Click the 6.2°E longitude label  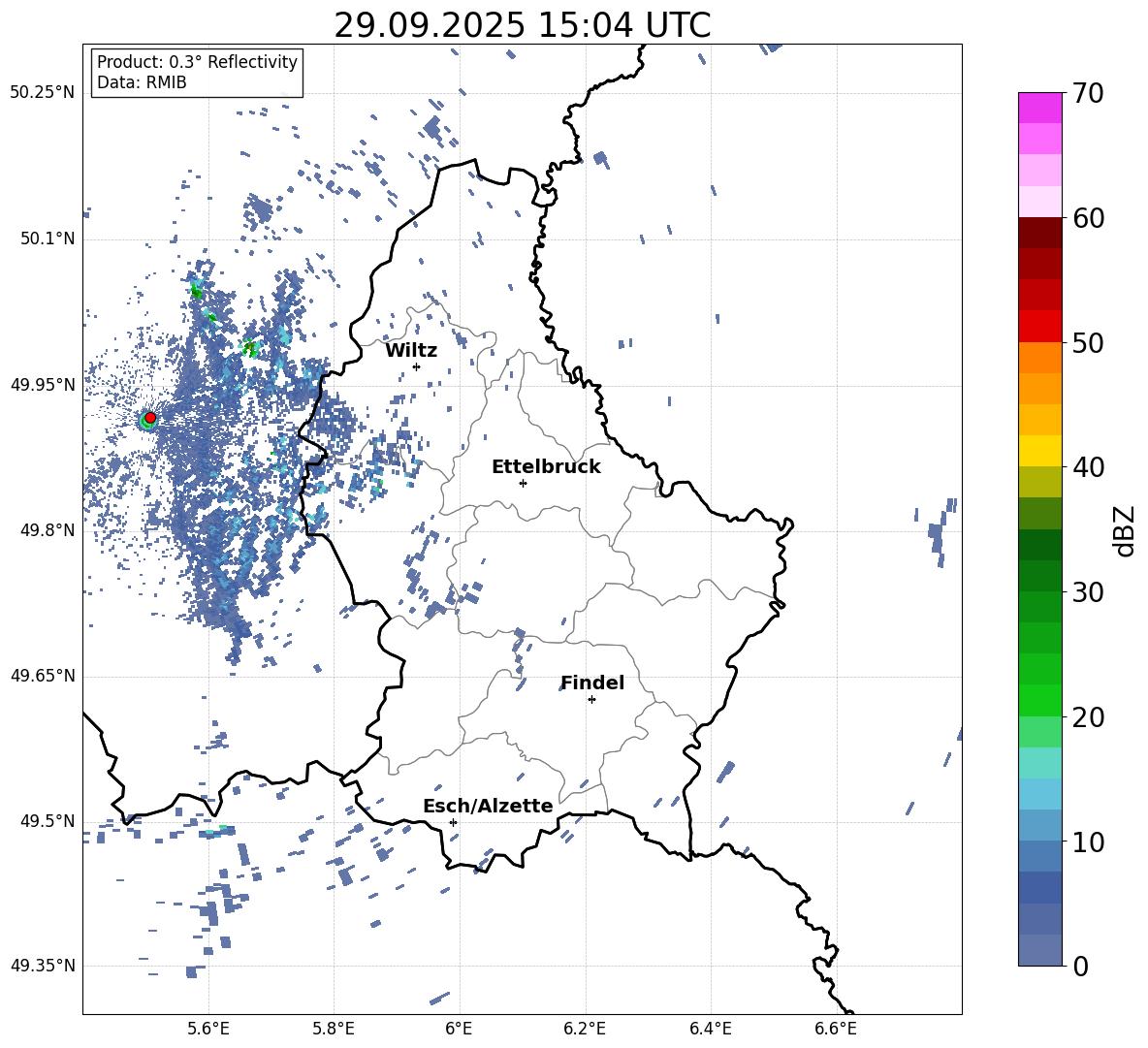(585, 1029)
